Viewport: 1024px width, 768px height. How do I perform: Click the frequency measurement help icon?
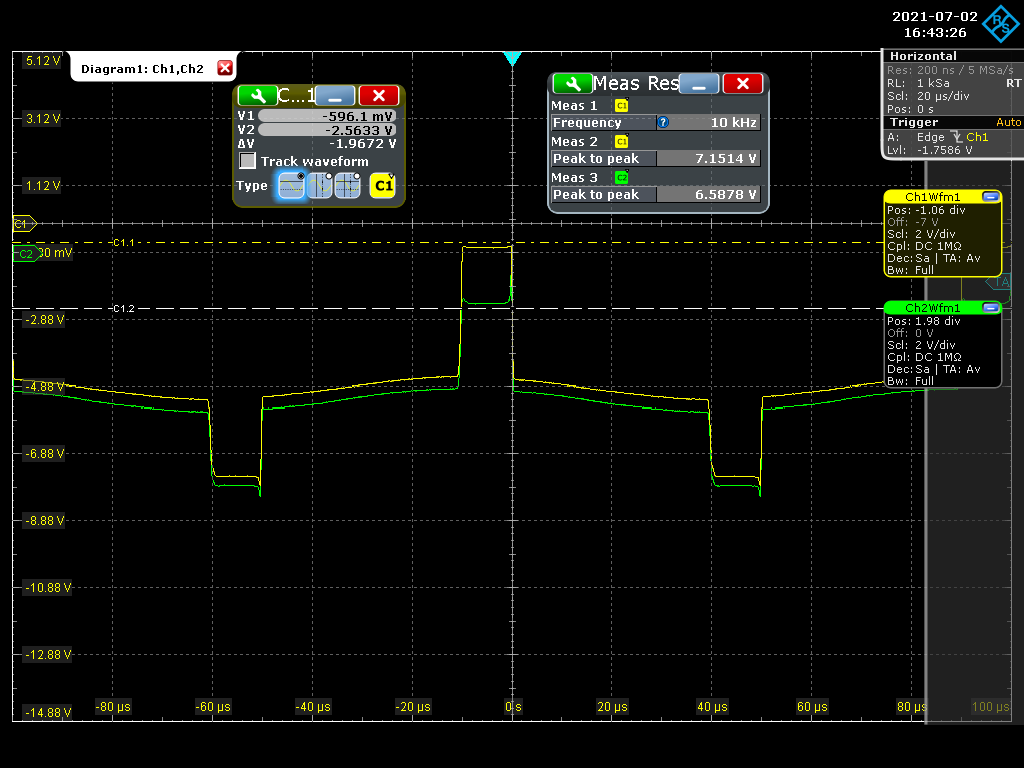662,122
